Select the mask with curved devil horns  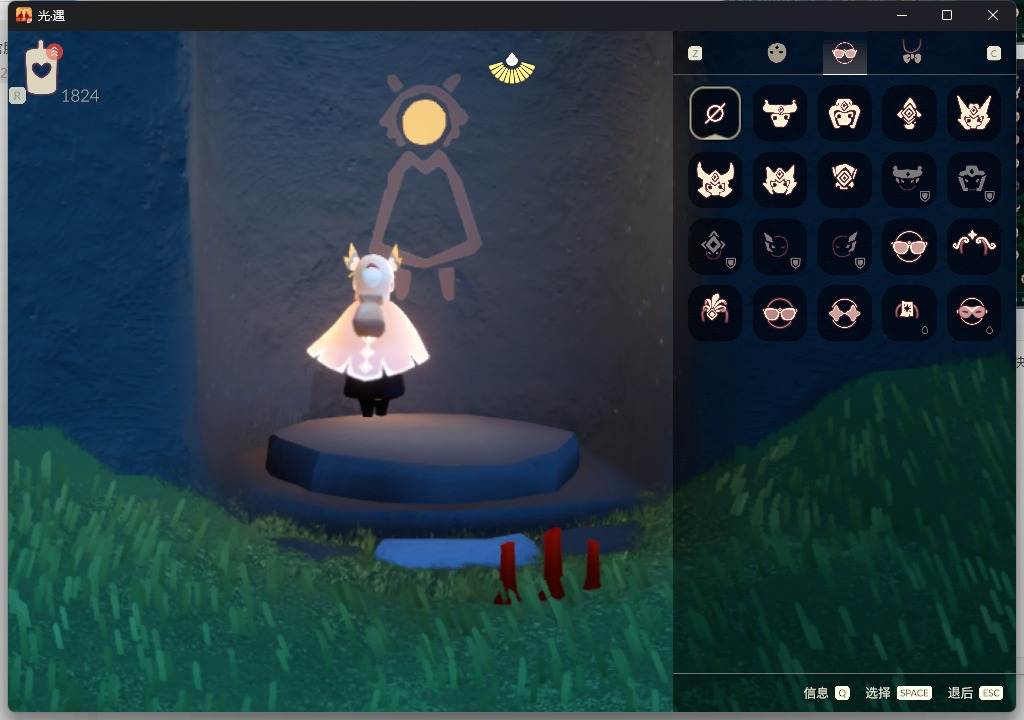point(715,180)
